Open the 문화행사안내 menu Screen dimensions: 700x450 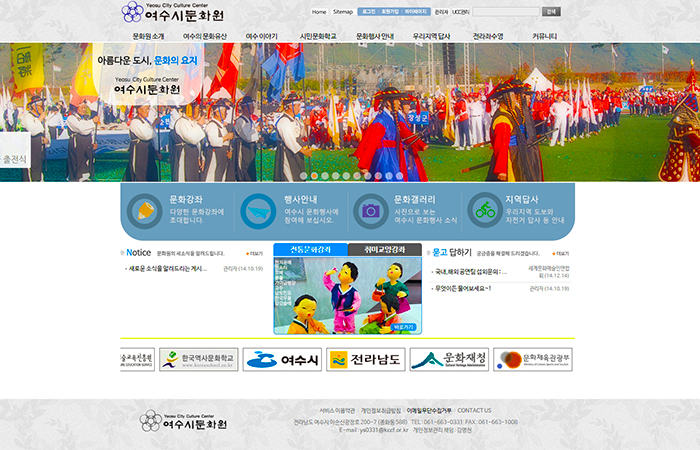[x=375, y=36]
